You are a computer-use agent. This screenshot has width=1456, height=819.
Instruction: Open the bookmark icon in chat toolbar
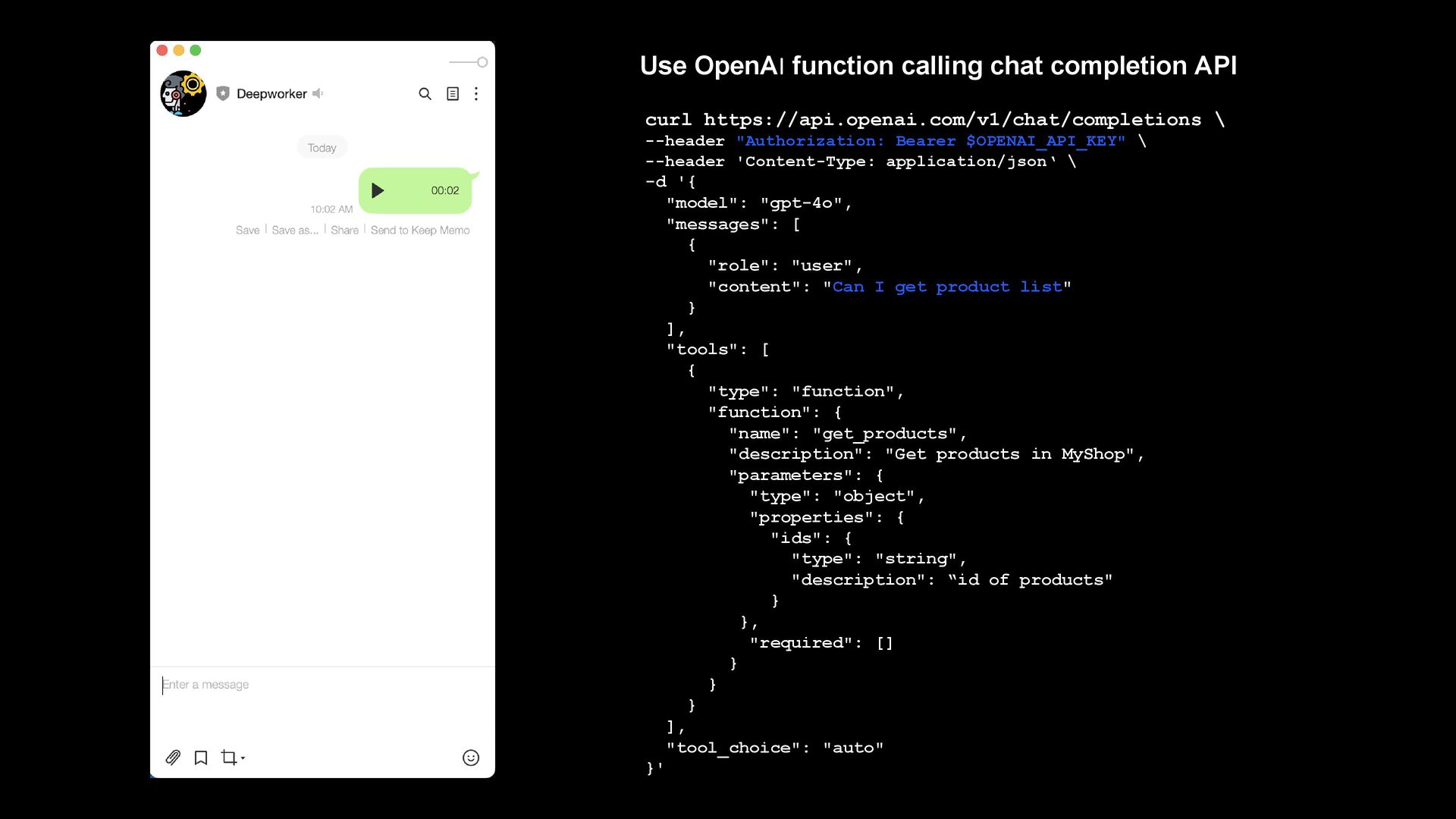201,758
